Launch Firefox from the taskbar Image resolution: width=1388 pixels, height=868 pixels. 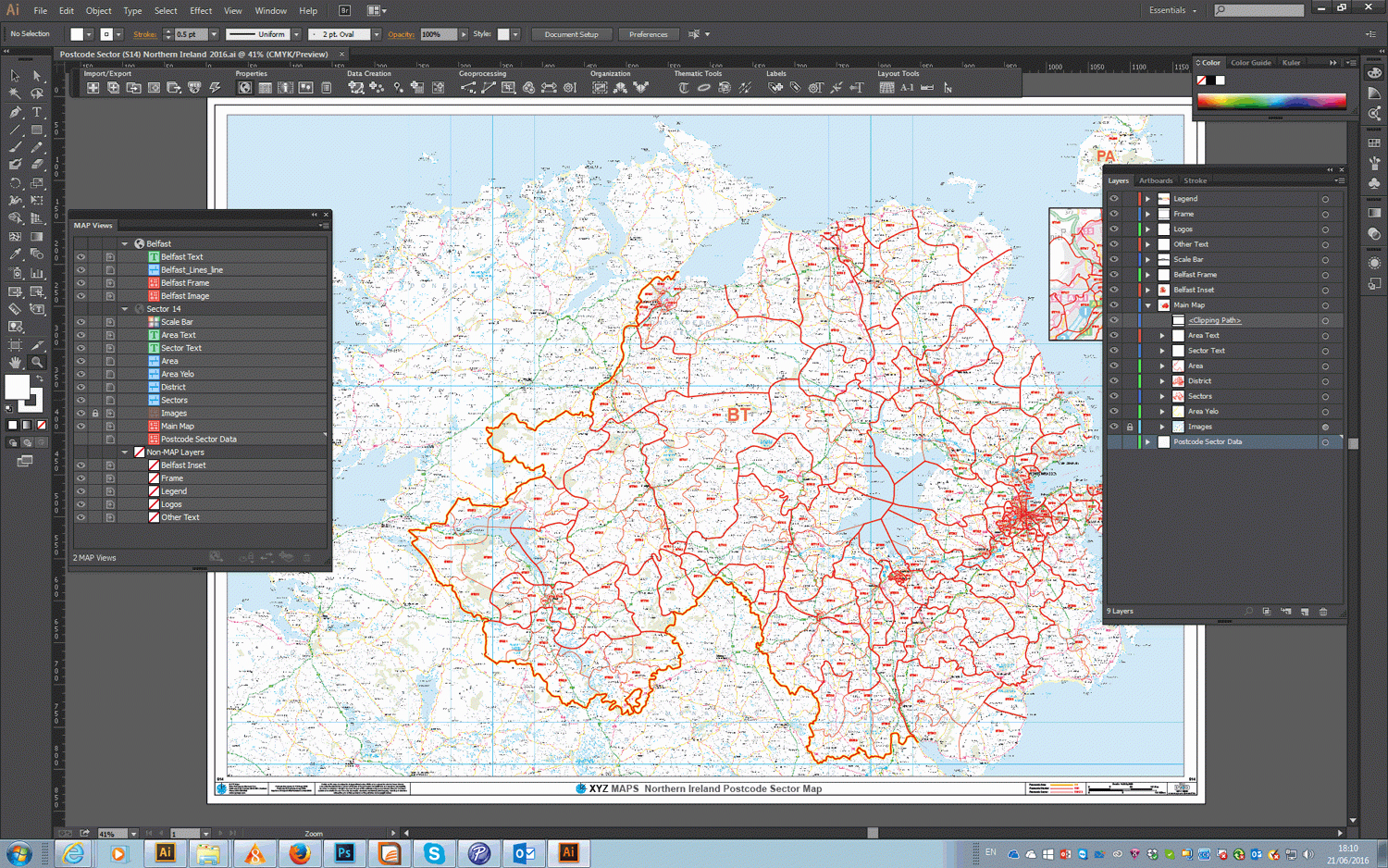(x=299, y=853)
